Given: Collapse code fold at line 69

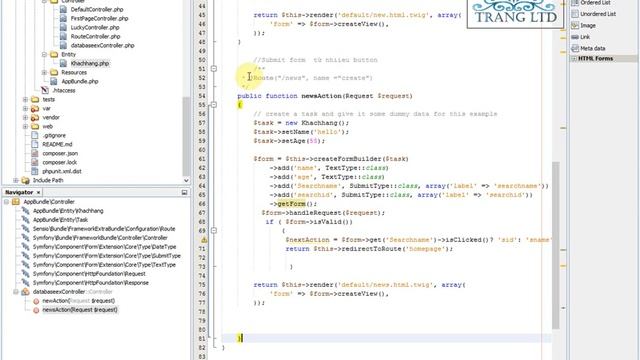Looking at the screenshot, I should point(213,230).
